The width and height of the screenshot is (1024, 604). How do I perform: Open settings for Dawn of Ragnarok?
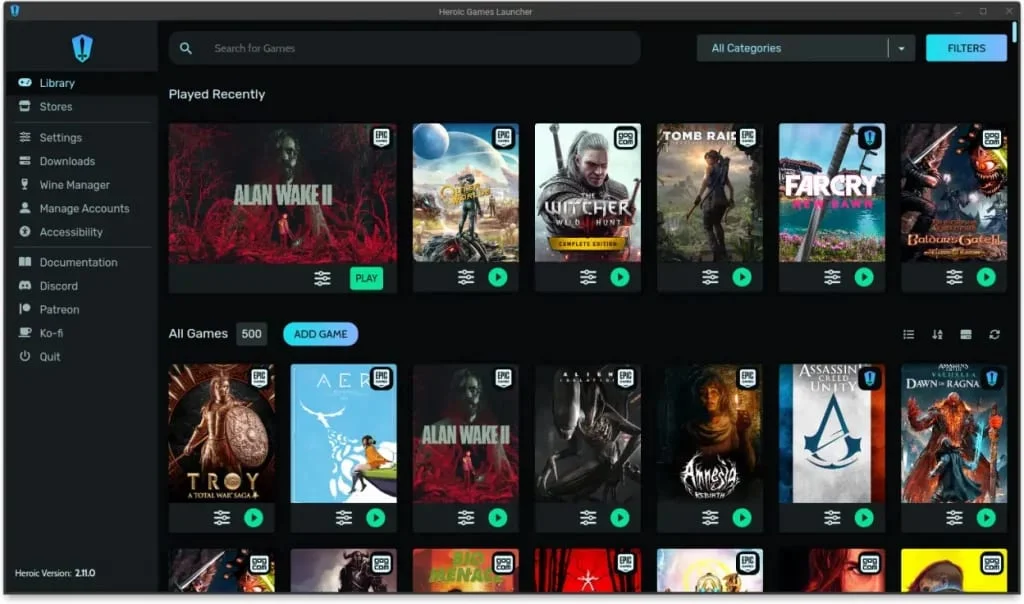[954, 518]
